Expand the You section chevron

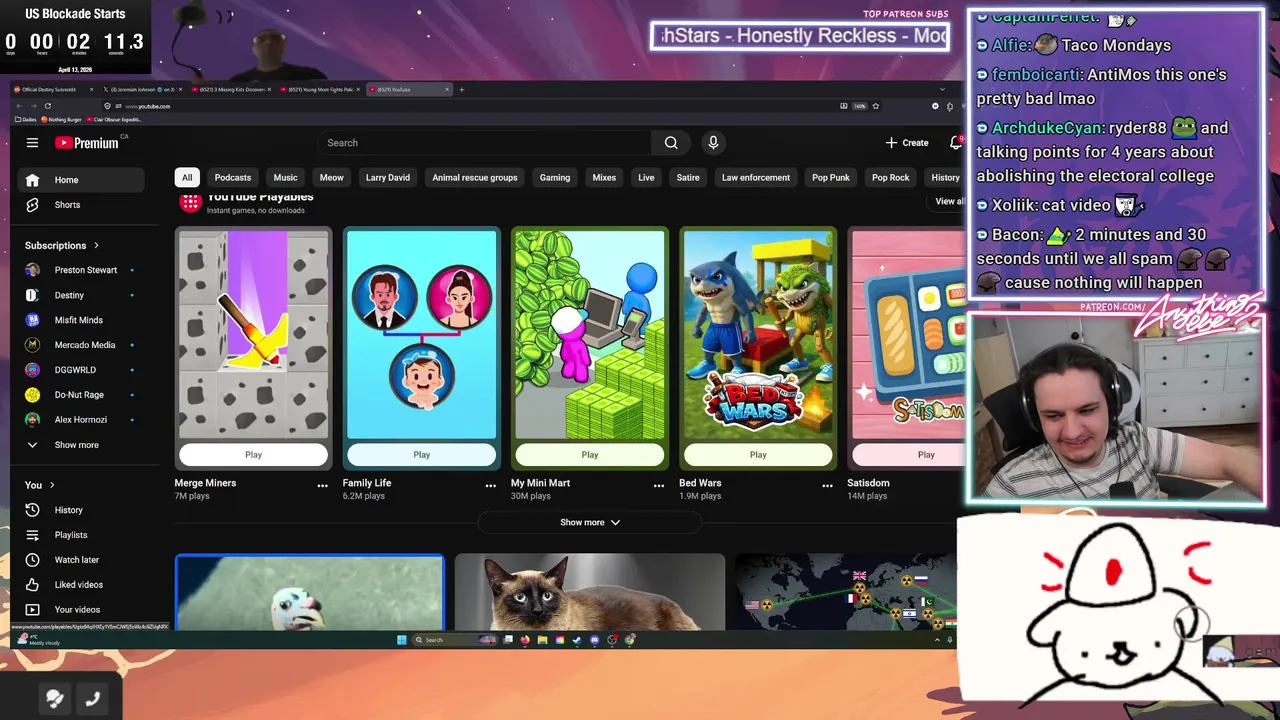[x=52, y=485]
